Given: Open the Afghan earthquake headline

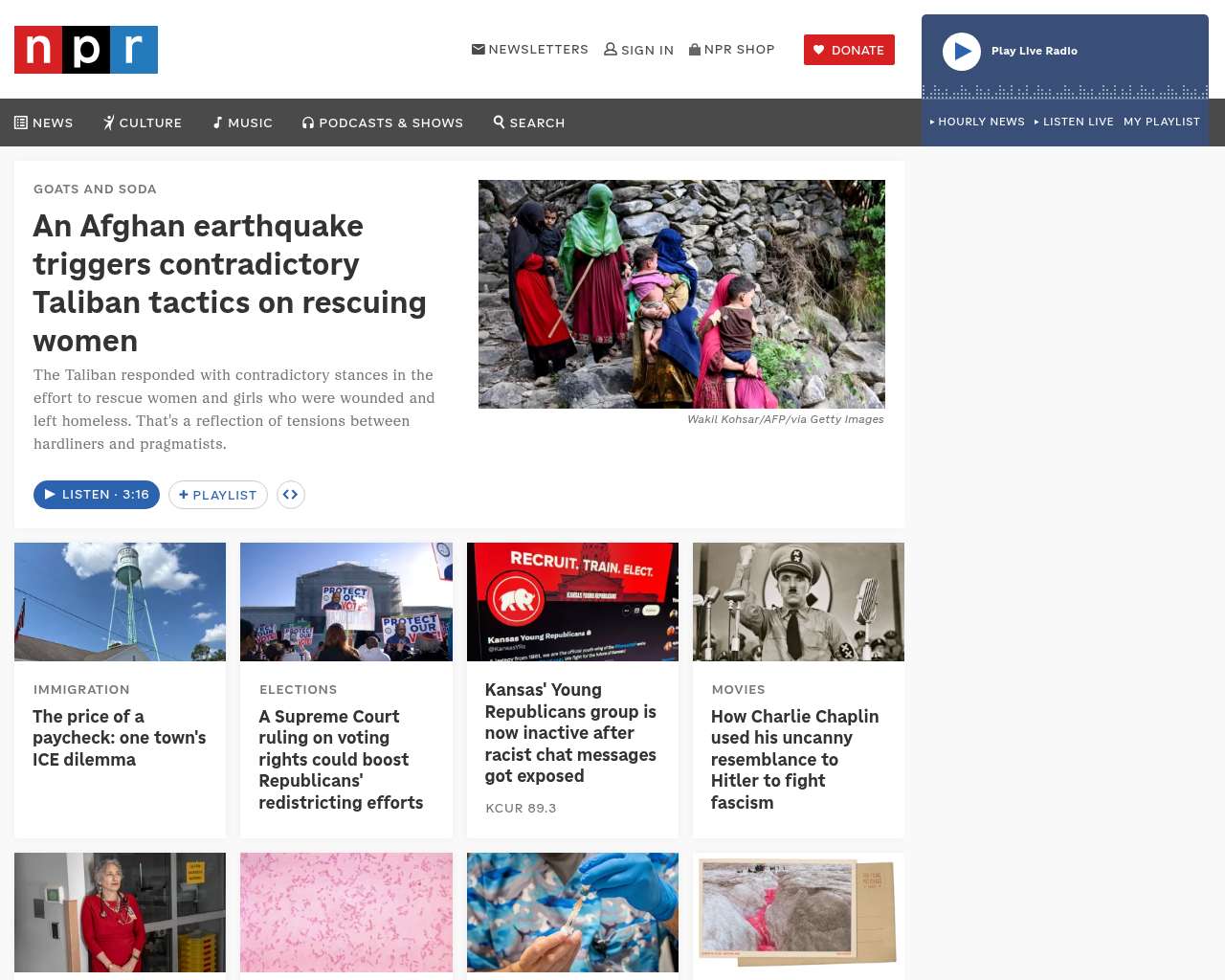Looking at the screenshot, I should pyautogui.click(x=230, y=282).
